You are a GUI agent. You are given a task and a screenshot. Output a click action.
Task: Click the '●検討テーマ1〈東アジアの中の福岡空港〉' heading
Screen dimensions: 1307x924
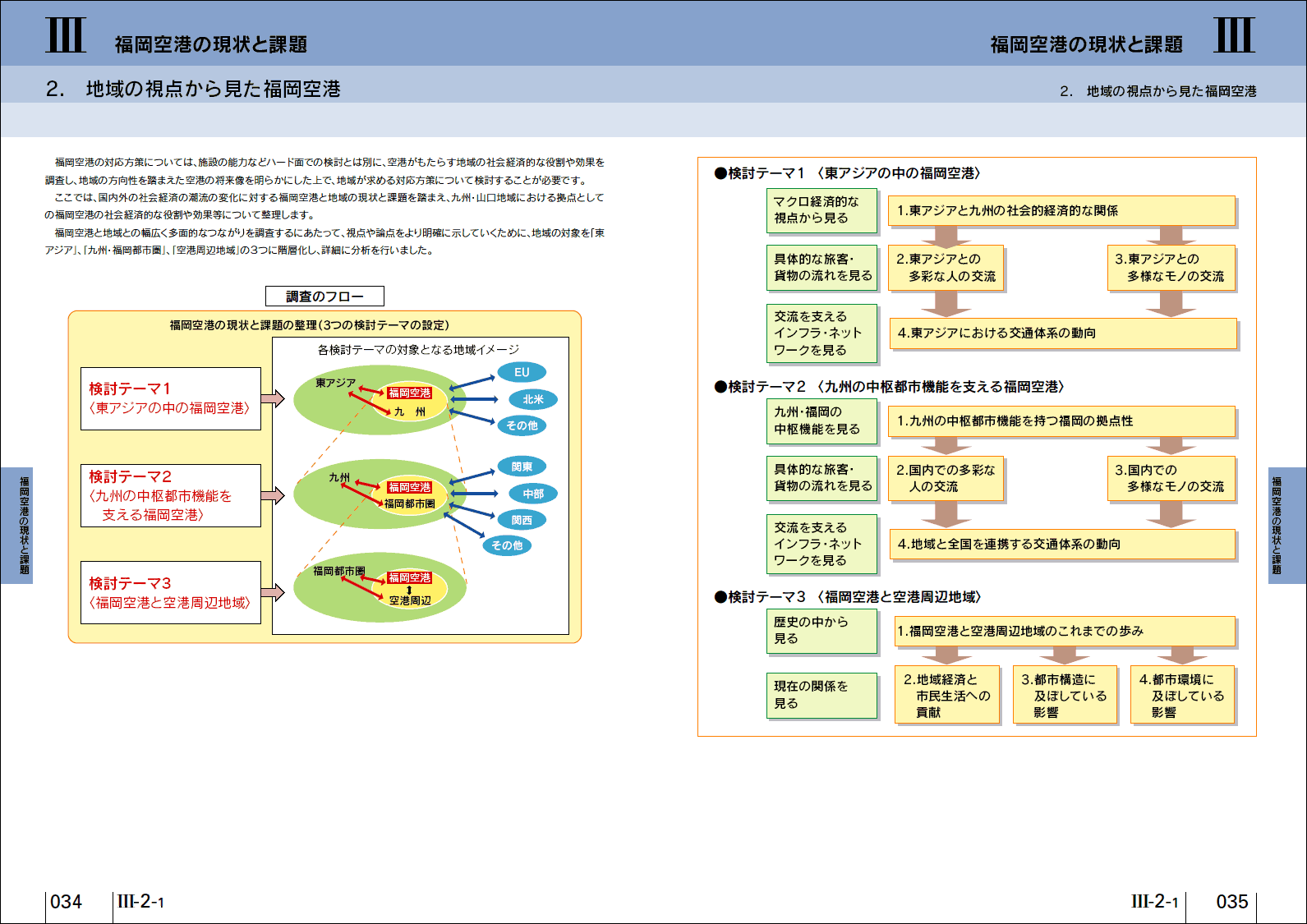tap(848, 173)
